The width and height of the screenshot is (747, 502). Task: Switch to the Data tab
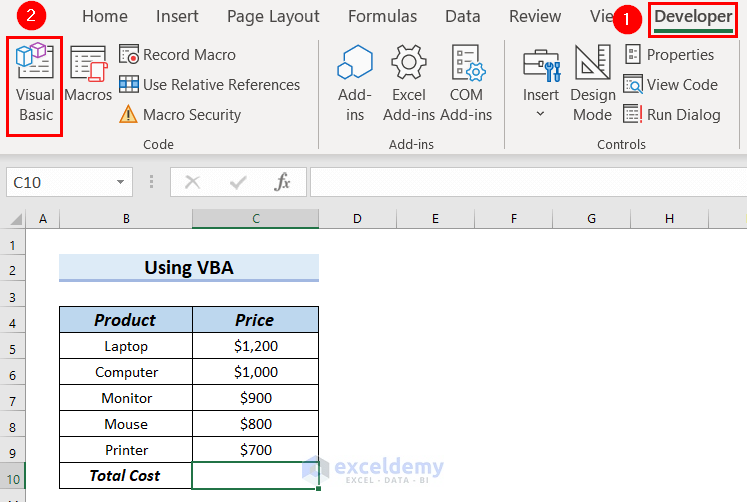tap(463, 17)
